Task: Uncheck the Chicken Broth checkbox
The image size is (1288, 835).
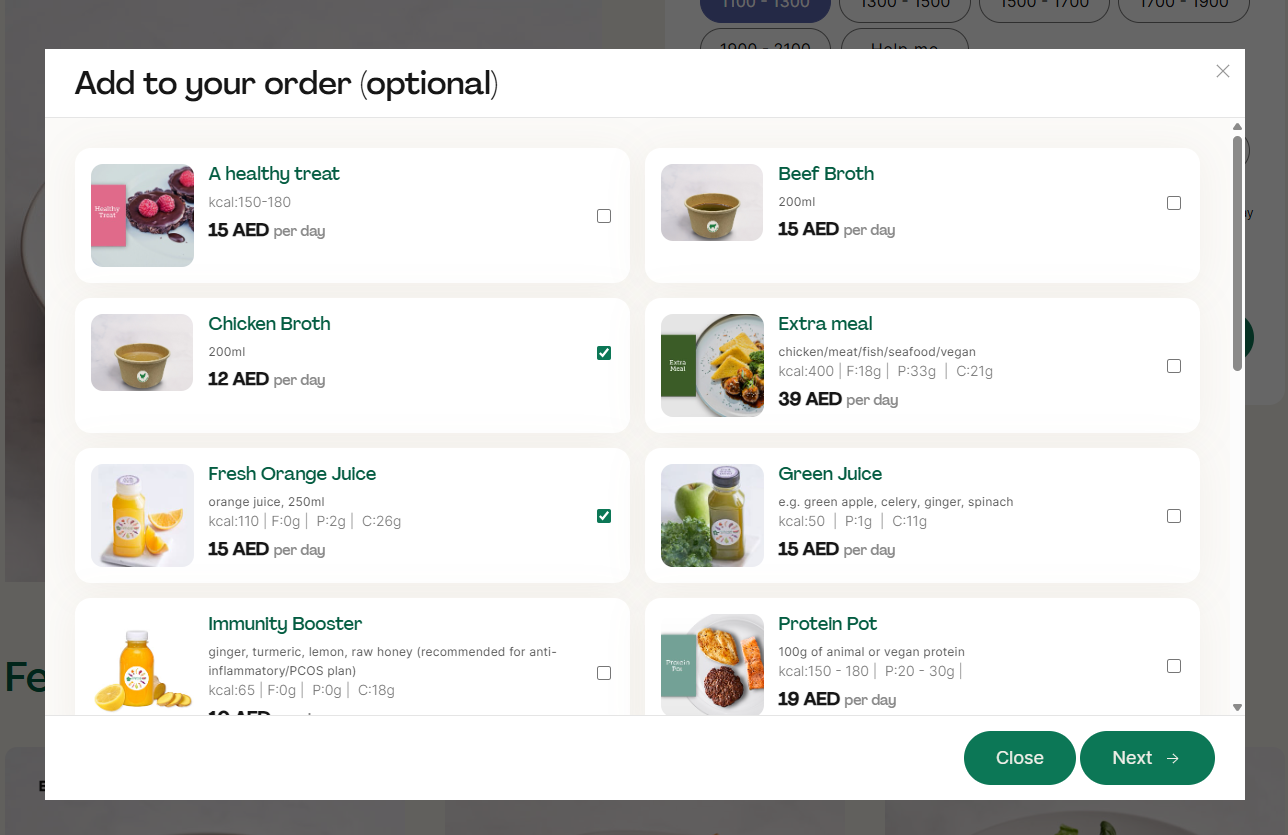Action: click(604, 353)
